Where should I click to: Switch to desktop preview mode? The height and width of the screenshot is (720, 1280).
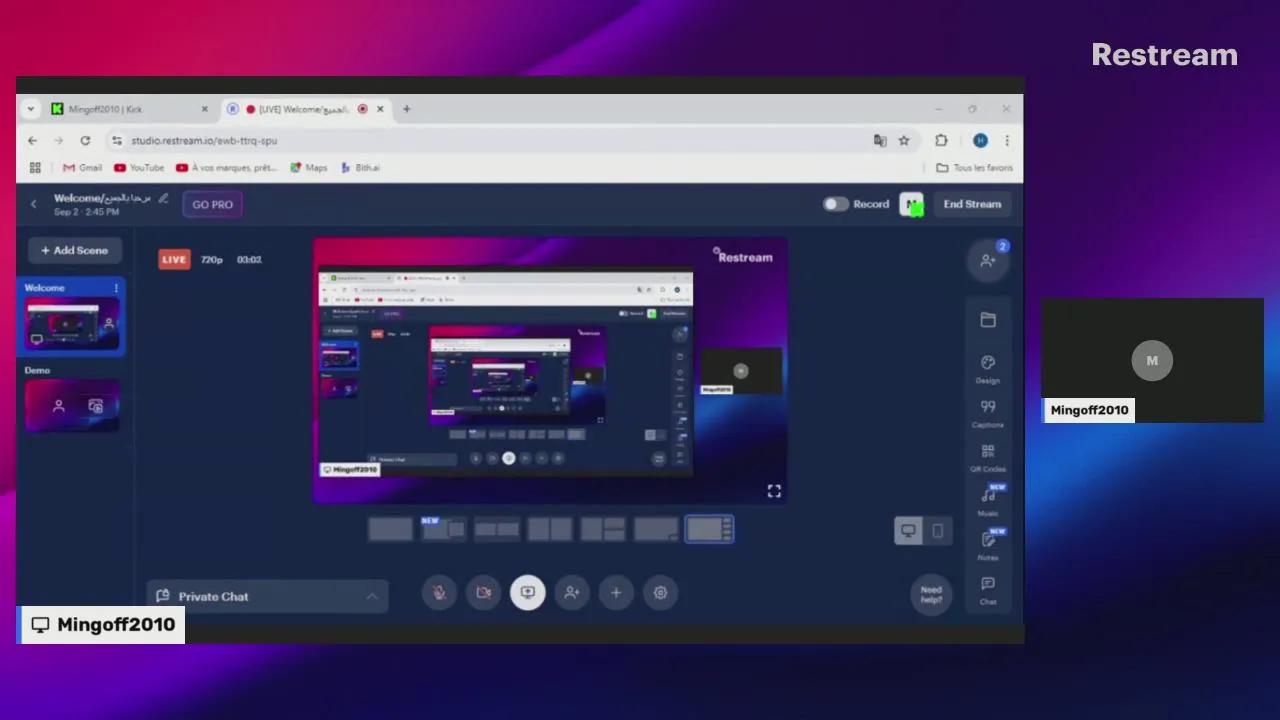[908, 531]
